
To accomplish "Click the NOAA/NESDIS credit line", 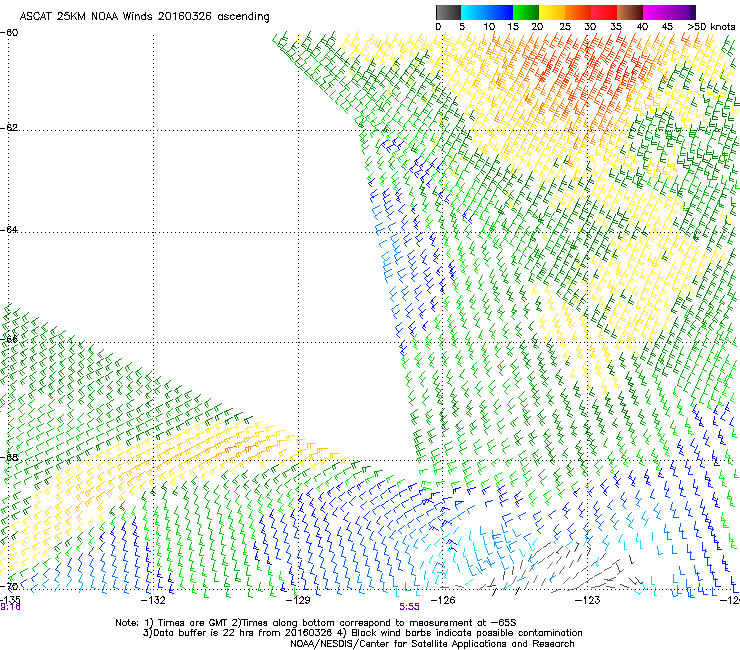I will 432,644.
